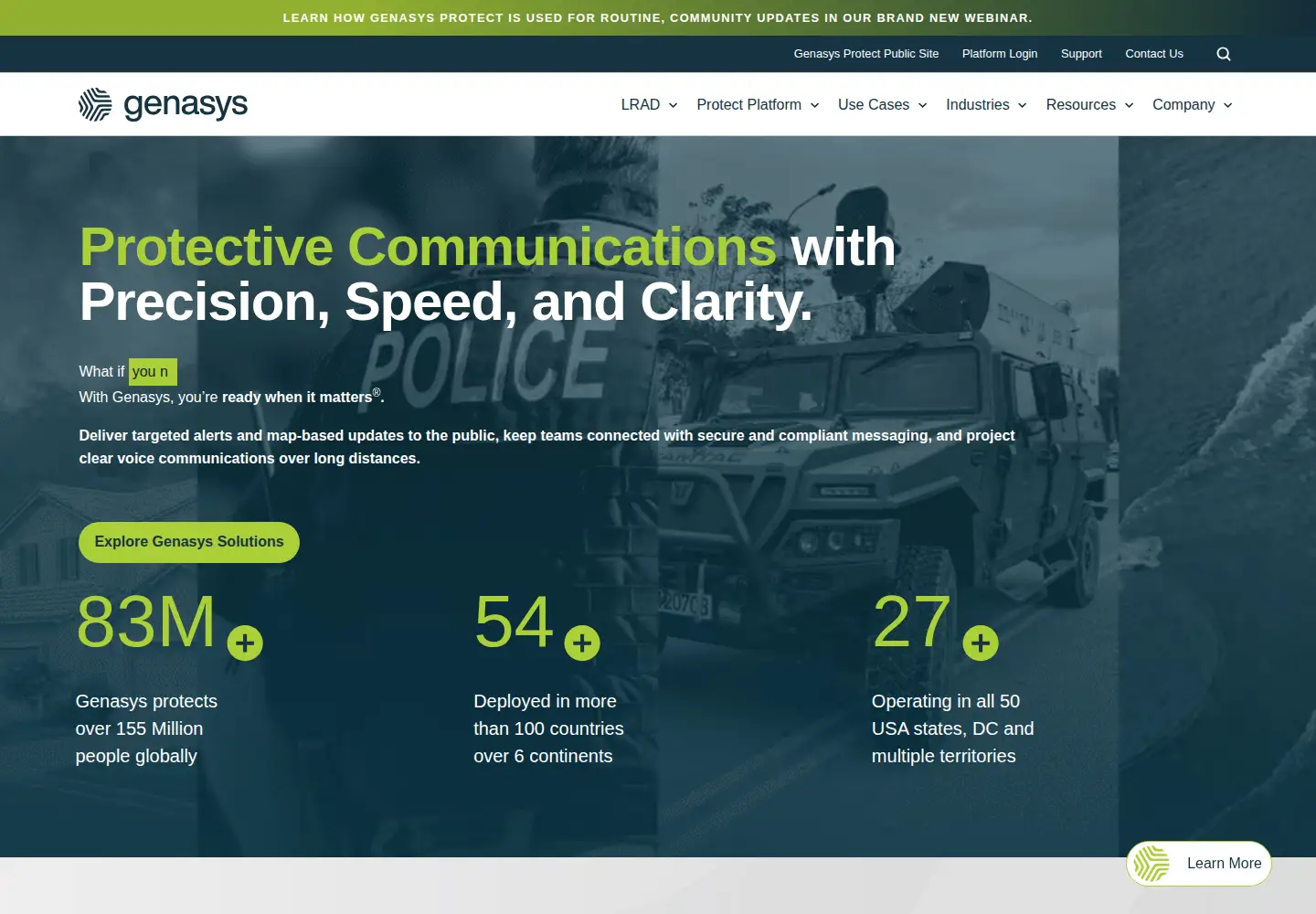
Task: Click the Genasys icon in Learn More widget
Action: [1151, 864]
